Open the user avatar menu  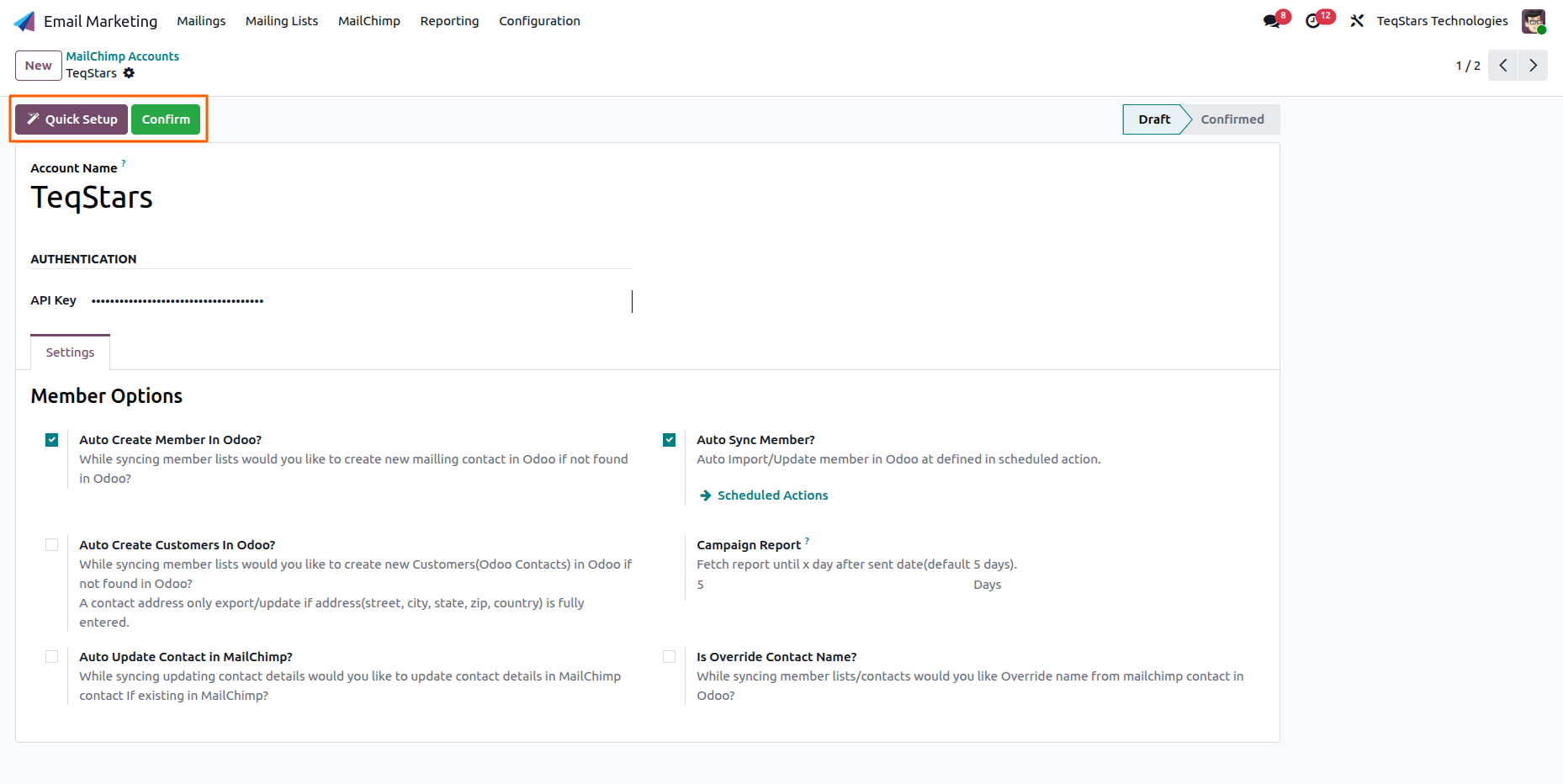1534,21
